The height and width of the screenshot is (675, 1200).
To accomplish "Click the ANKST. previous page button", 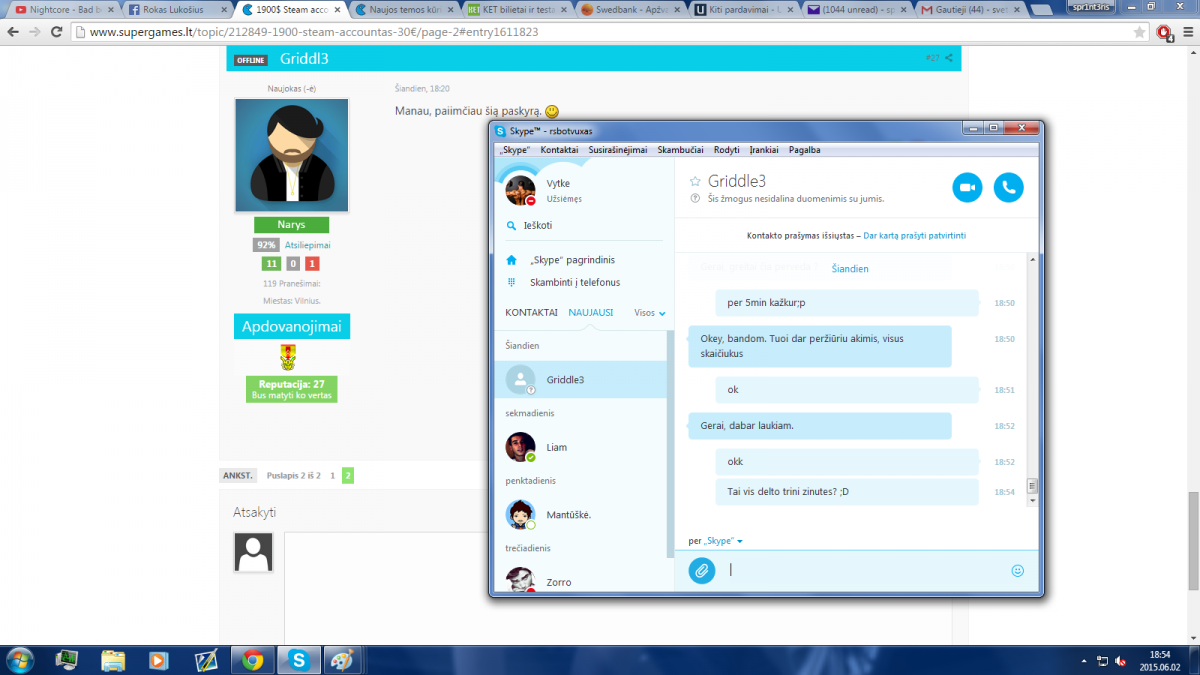I will click(239, 476).
